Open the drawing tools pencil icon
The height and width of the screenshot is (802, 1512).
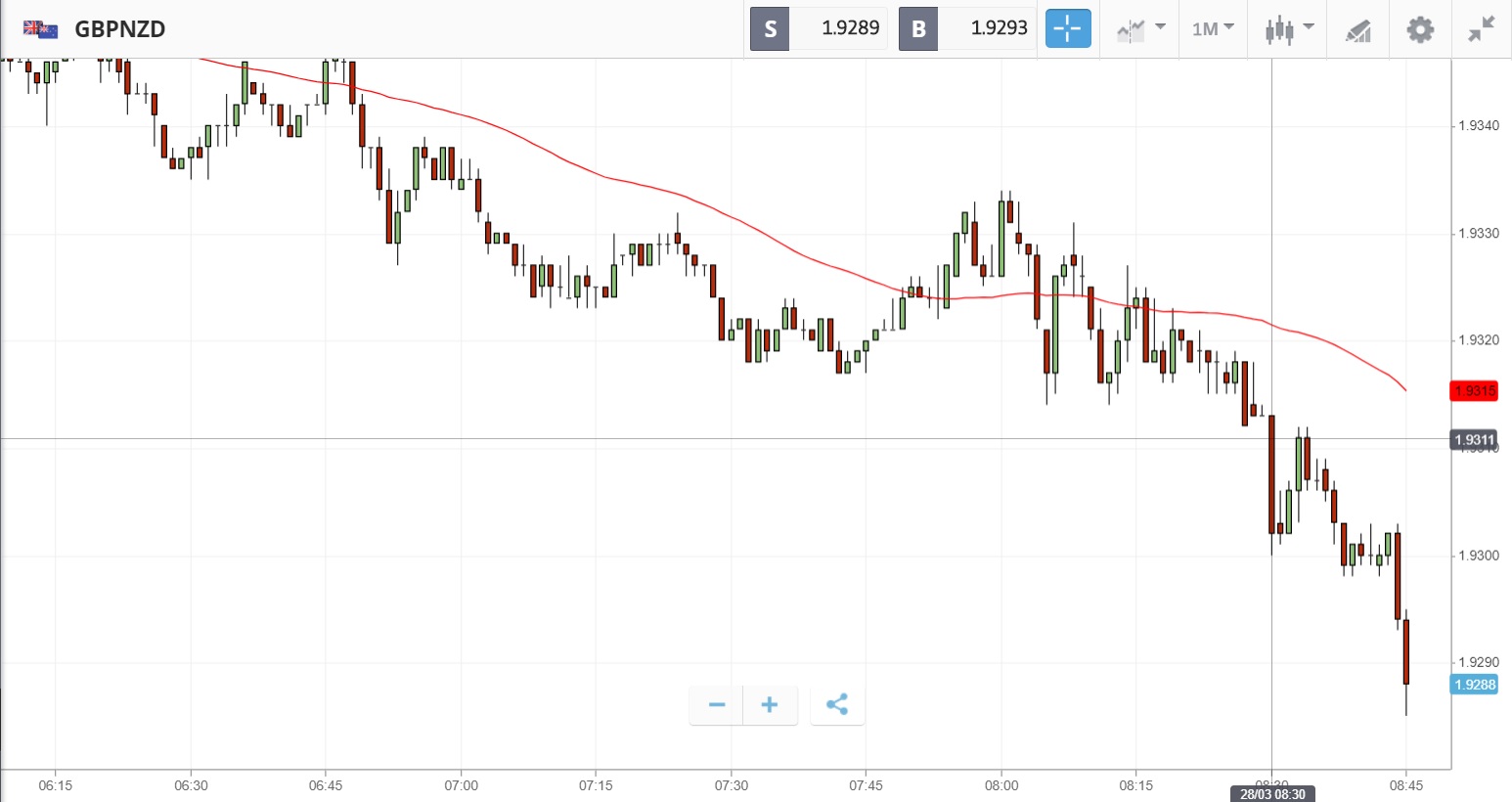(1357, 30)
